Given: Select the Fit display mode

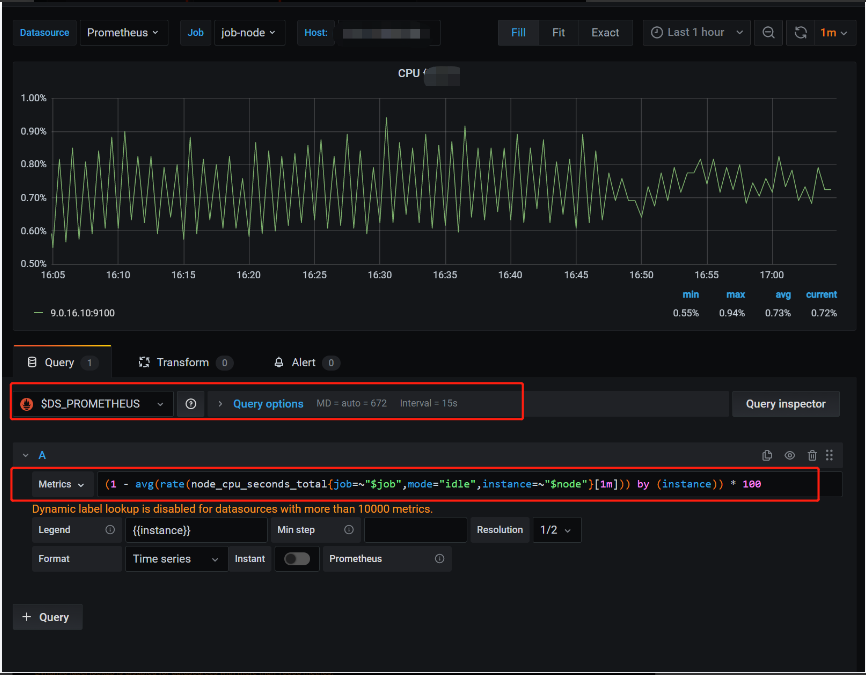Looking at the screenshot, I should click(x=558, y=33).
